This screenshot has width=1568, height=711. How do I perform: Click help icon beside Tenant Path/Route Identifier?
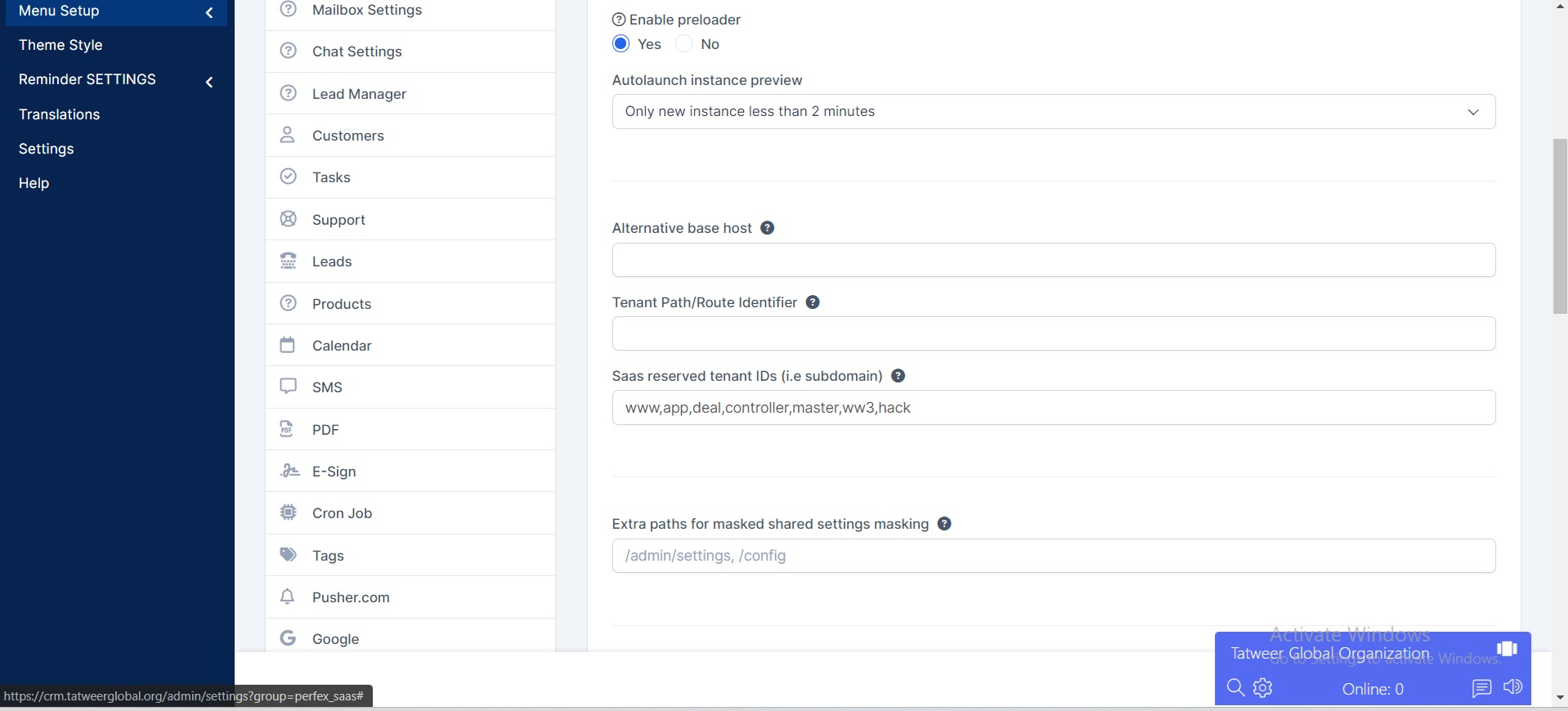(813, 302)
